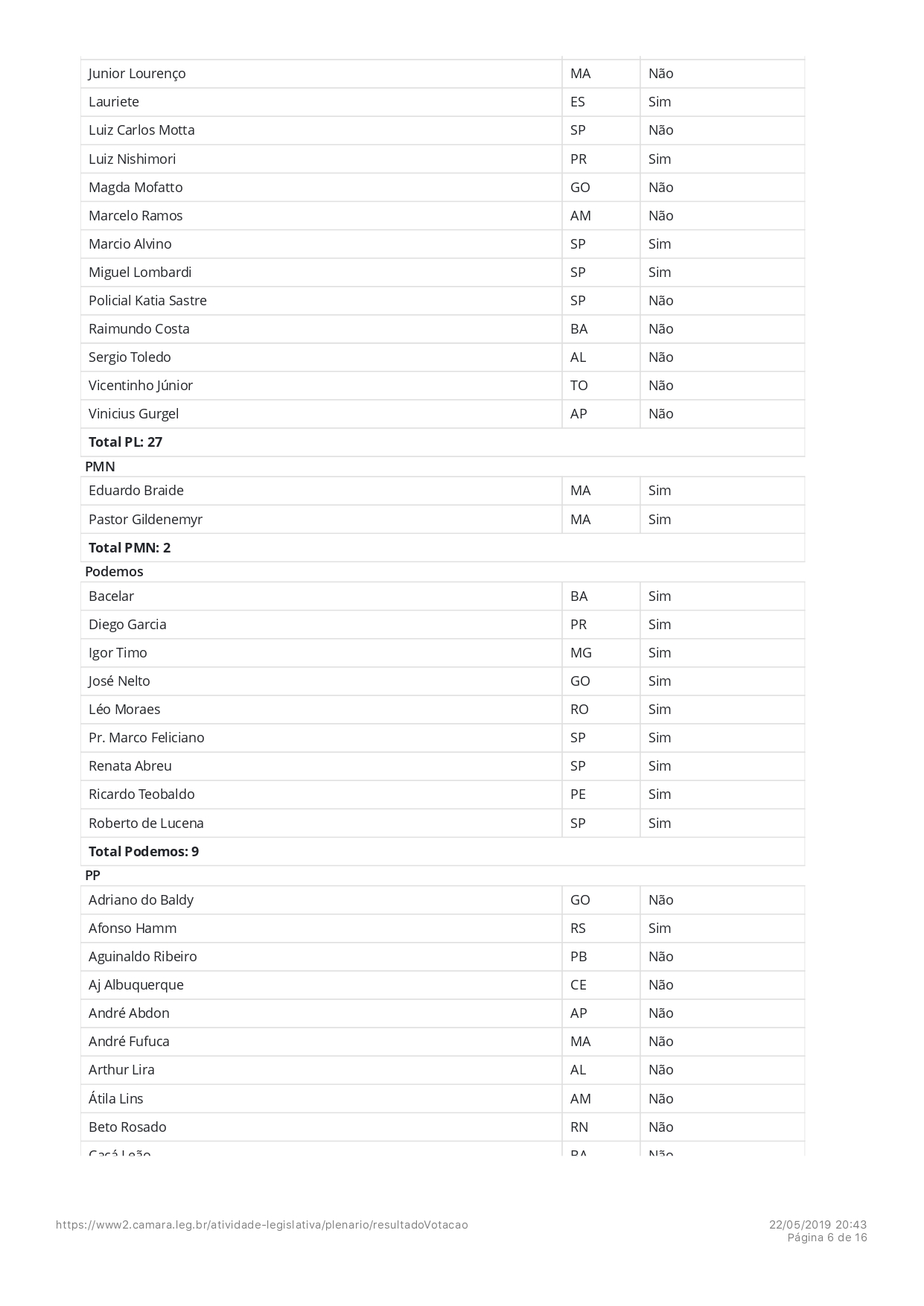Viewport: 924px width, 1306px height.
Task: Select Igor Timo's state cell MG
Action: (x=581, y=653)
